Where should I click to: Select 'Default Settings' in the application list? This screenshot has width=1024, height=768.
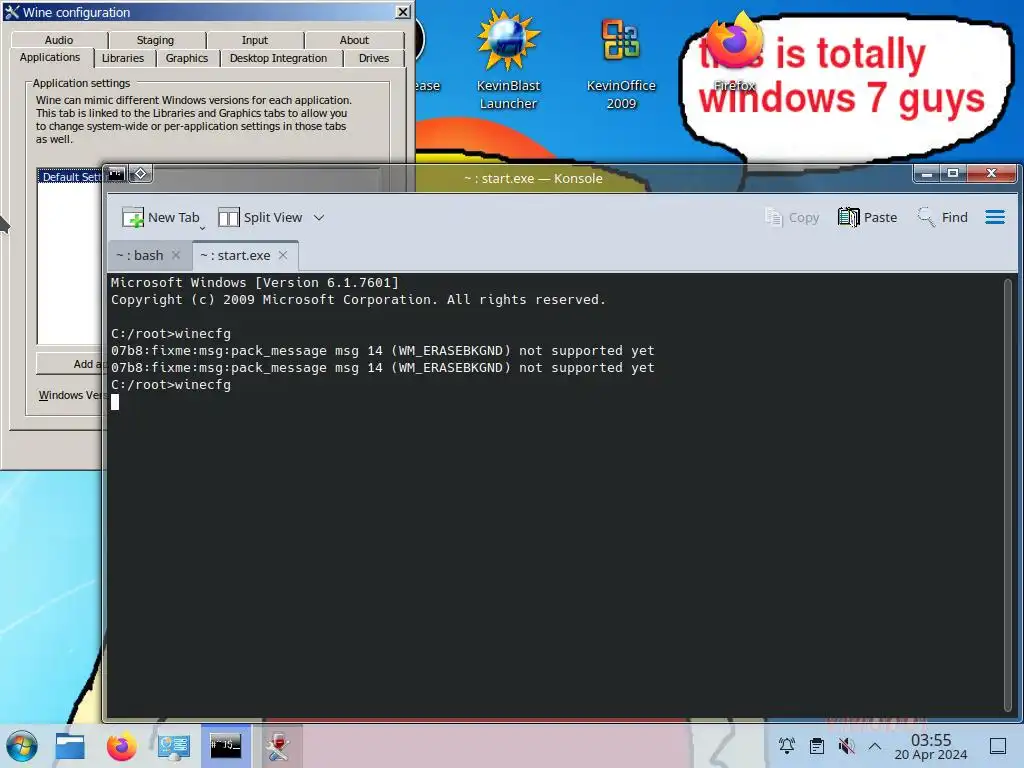pos(71,177)
